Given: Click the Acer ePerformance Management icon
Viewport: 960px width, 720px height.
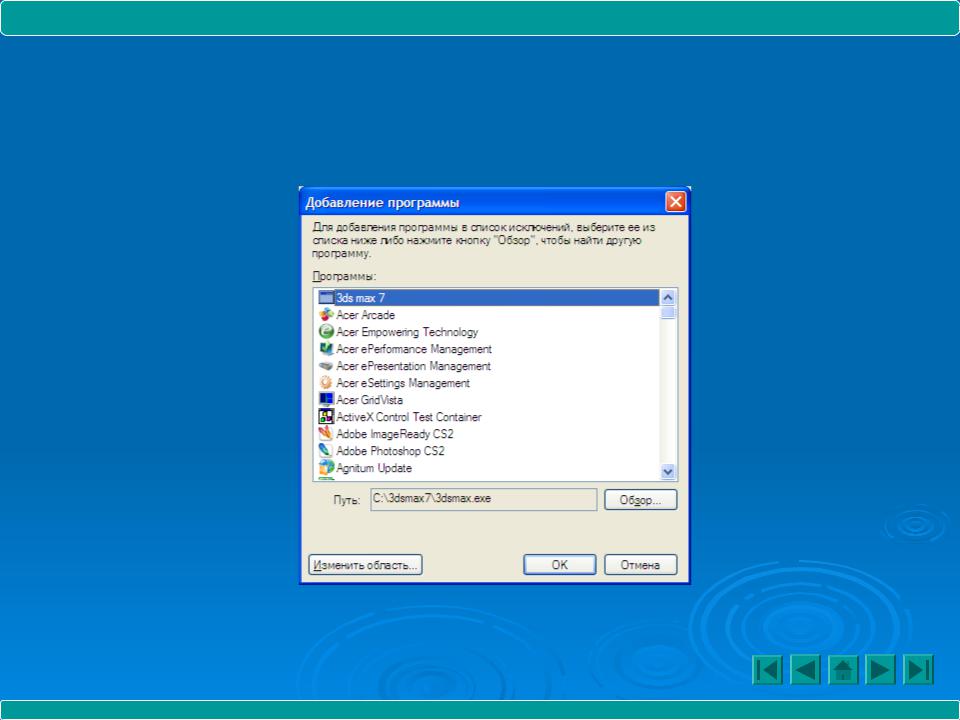Looking at the screenshot, I should click(x=326, y=349).
